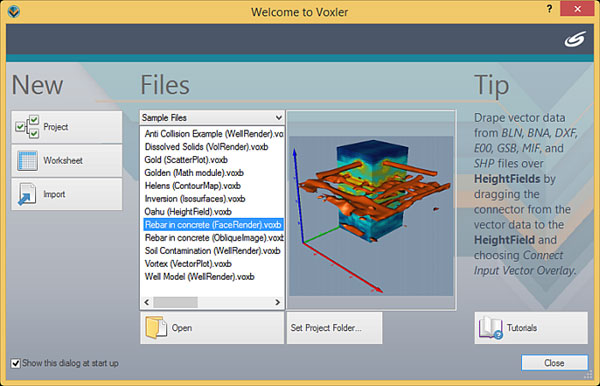This screenshot has width=600, height=386.
Task: Expand the Sample Files dropdown
Action: coord(212,117)
